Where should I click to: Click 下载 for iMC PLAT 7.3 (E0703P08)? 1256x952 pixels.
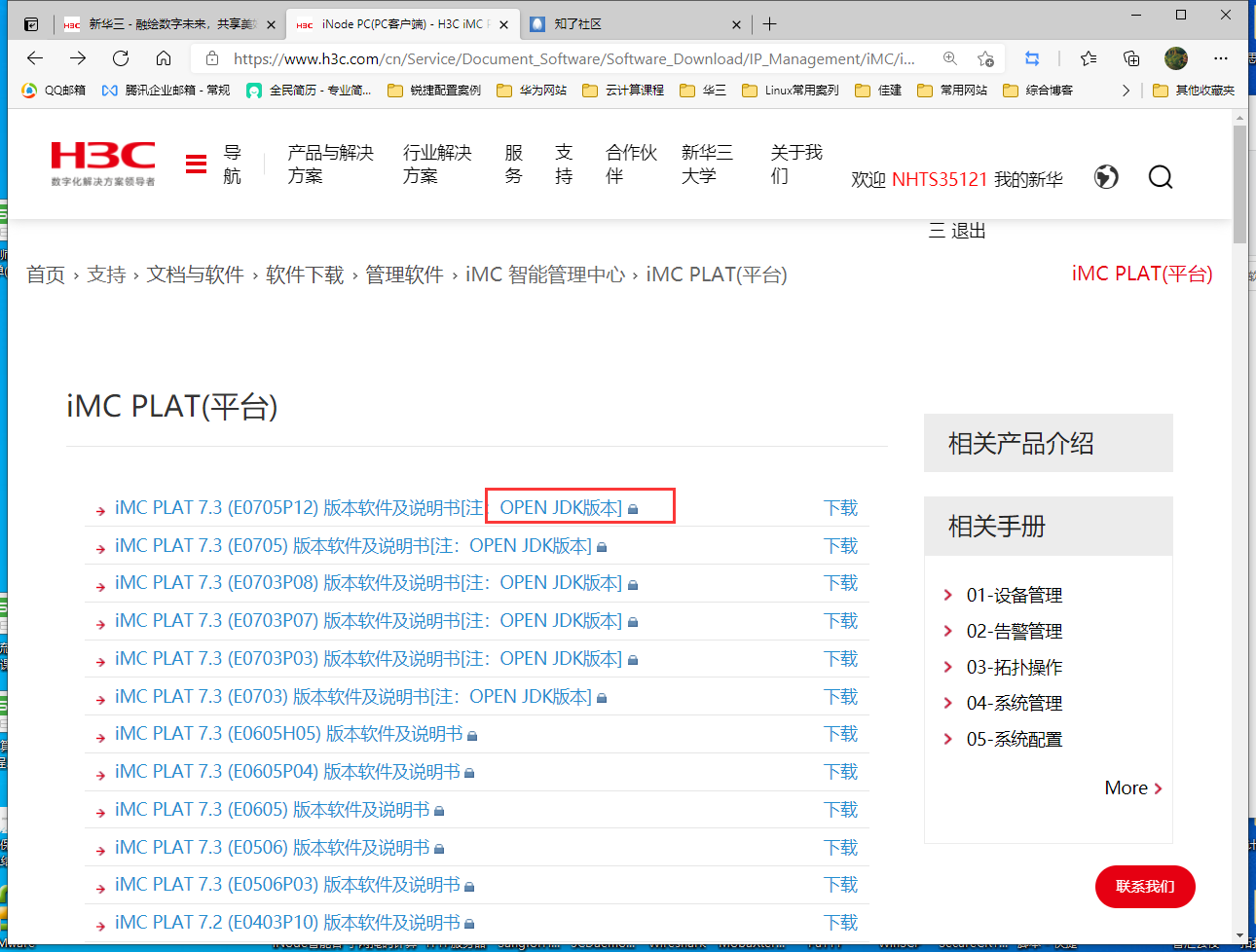(840, 583)
